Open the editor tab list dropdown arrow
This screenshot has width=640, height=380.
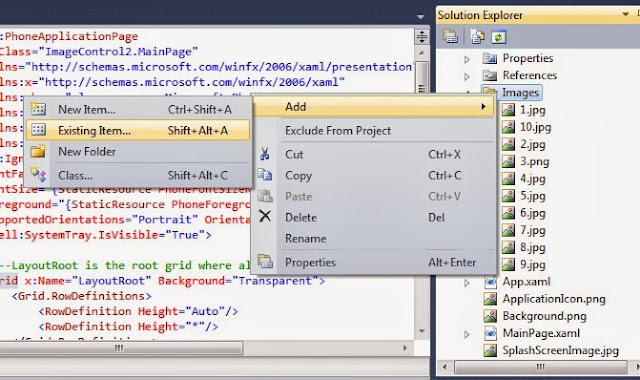(x=421, y=17)
